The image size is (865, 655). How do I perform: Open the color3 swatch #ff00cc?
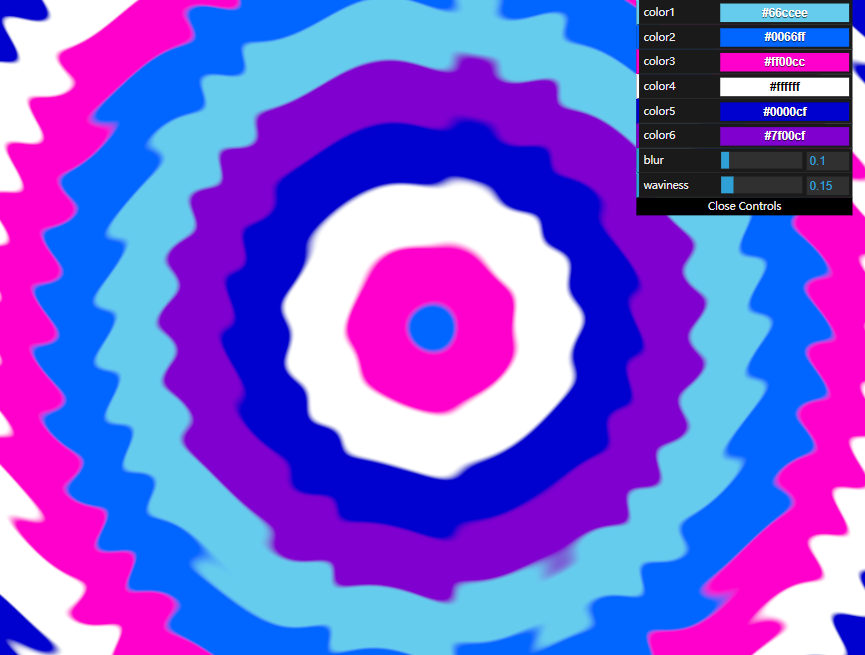[784, 62]
